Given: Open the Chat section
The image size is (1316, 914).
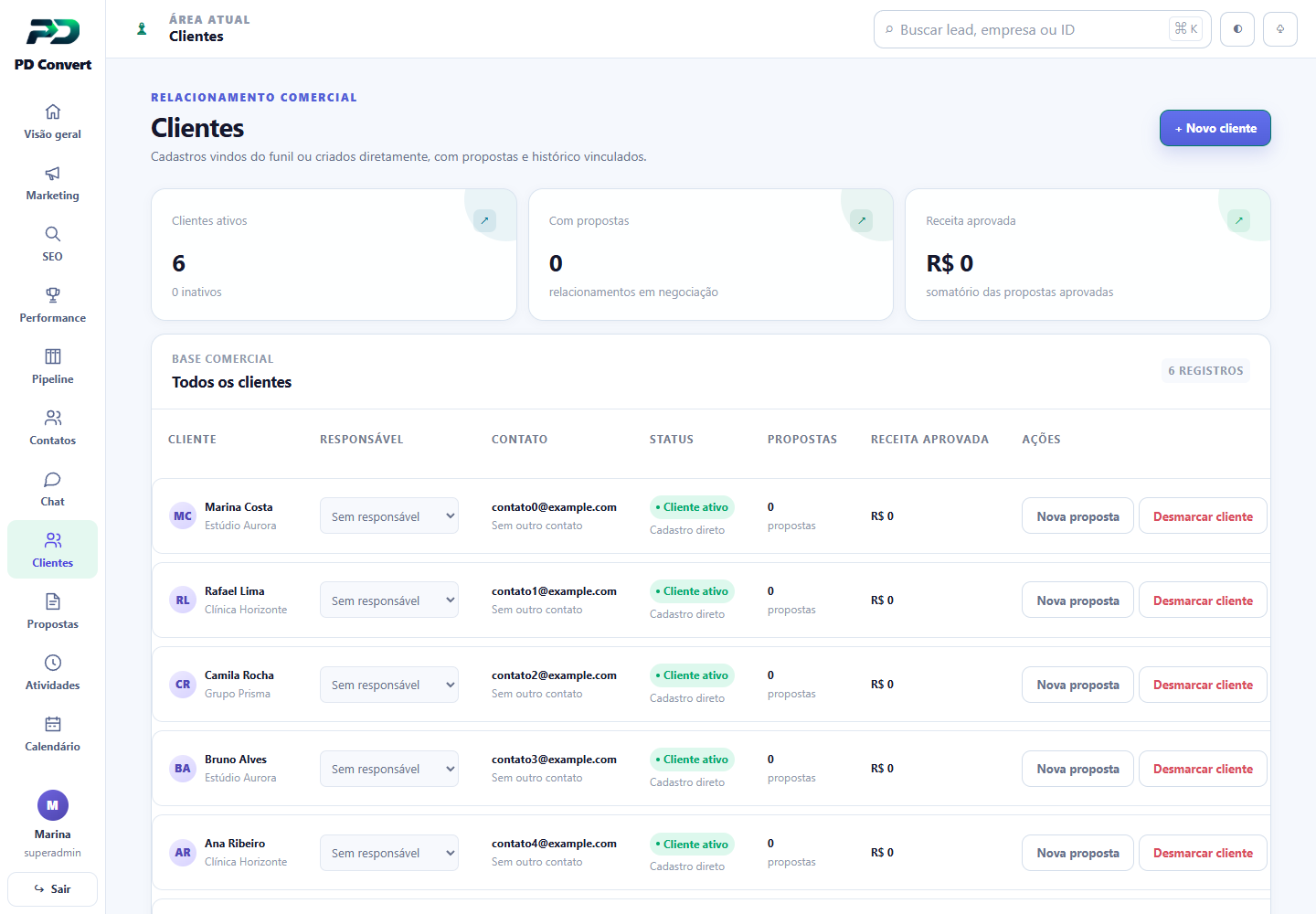Looking at the screenshot, I should (53, 489).
